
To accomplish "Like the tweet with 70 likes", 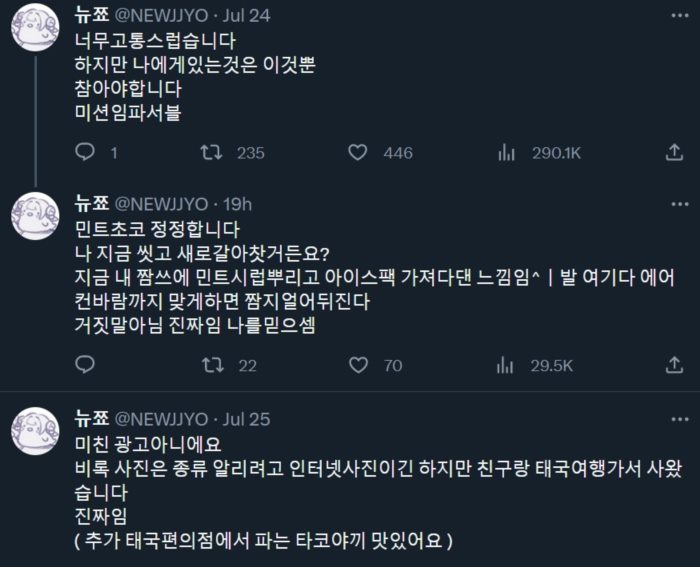I will pos(358,366).
